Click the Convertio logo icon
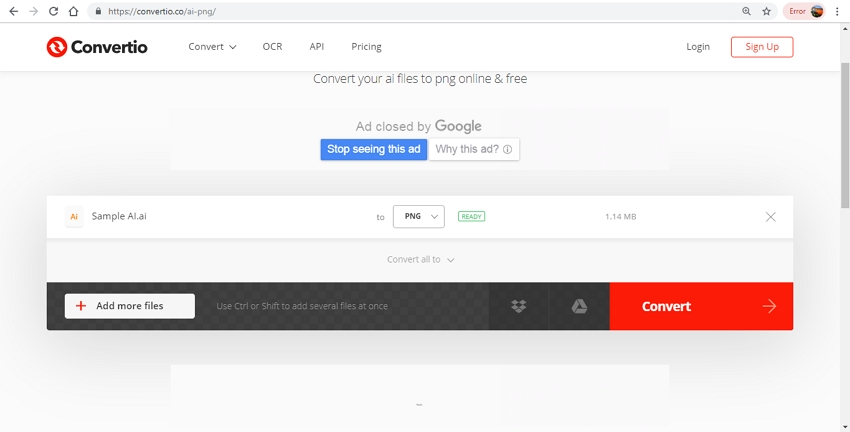 tap(57, 47)
